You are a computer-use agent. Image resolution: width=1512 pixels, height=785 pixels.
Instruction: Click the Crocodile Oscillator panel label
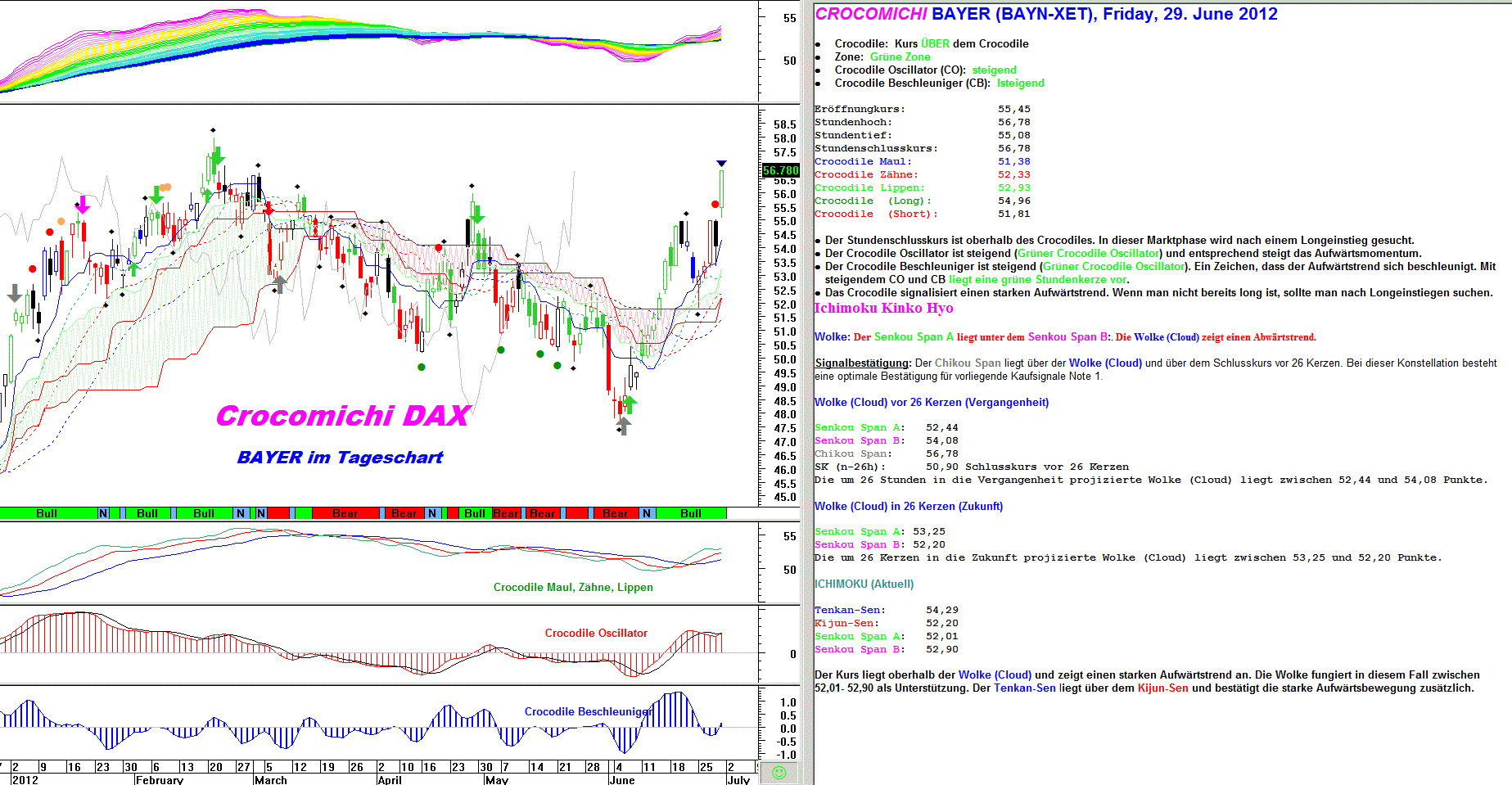coord(595,633)
